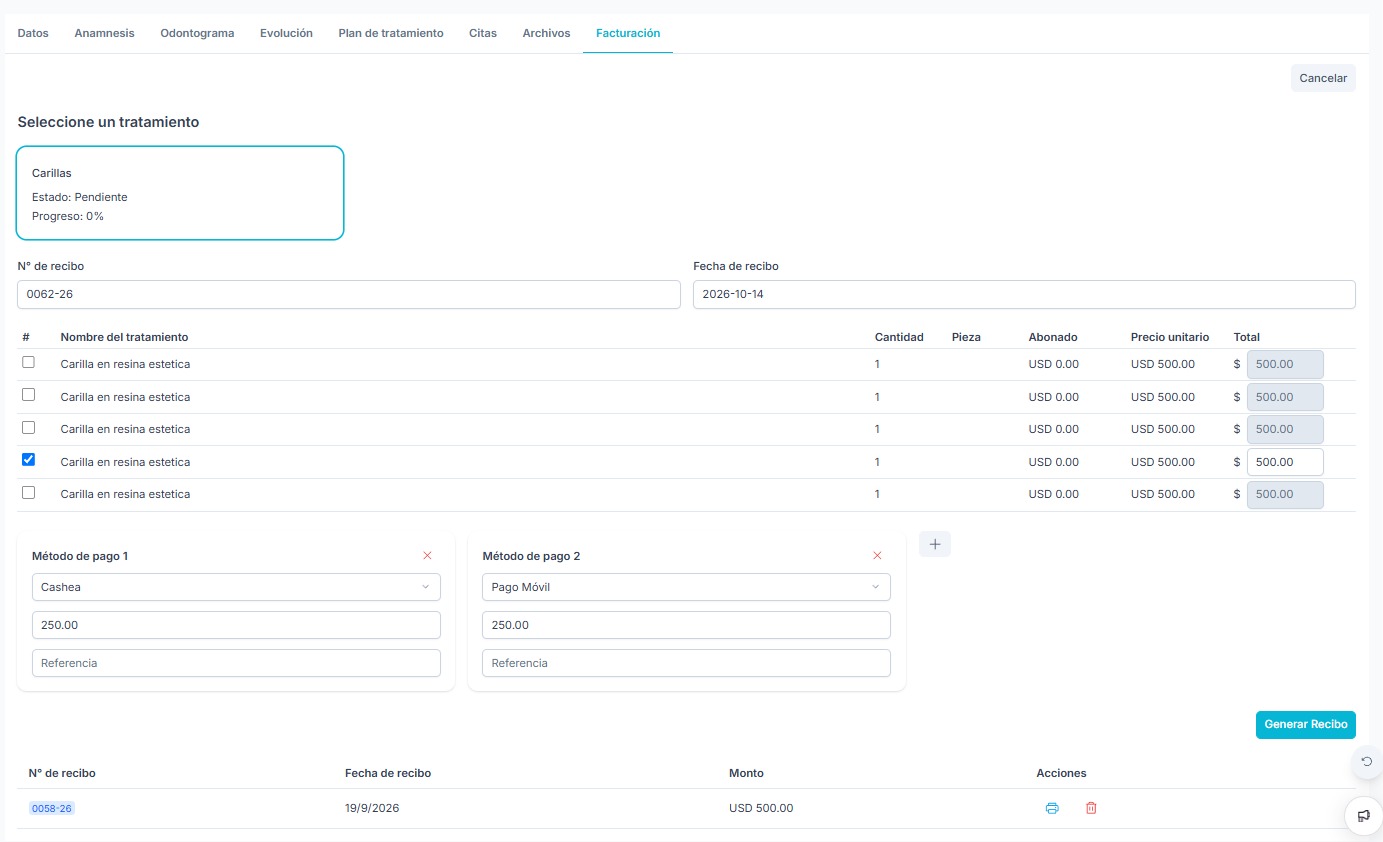Click the Monto value USD 500.00 of receipt 0058-26
The image size is (1383, 842).
tap(761, 808)
